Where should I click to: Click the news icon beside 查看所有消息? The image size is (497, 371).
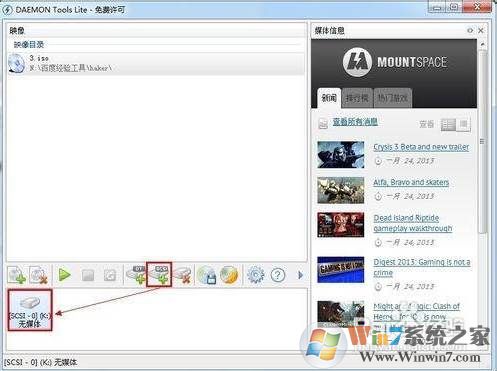point(323,123)
